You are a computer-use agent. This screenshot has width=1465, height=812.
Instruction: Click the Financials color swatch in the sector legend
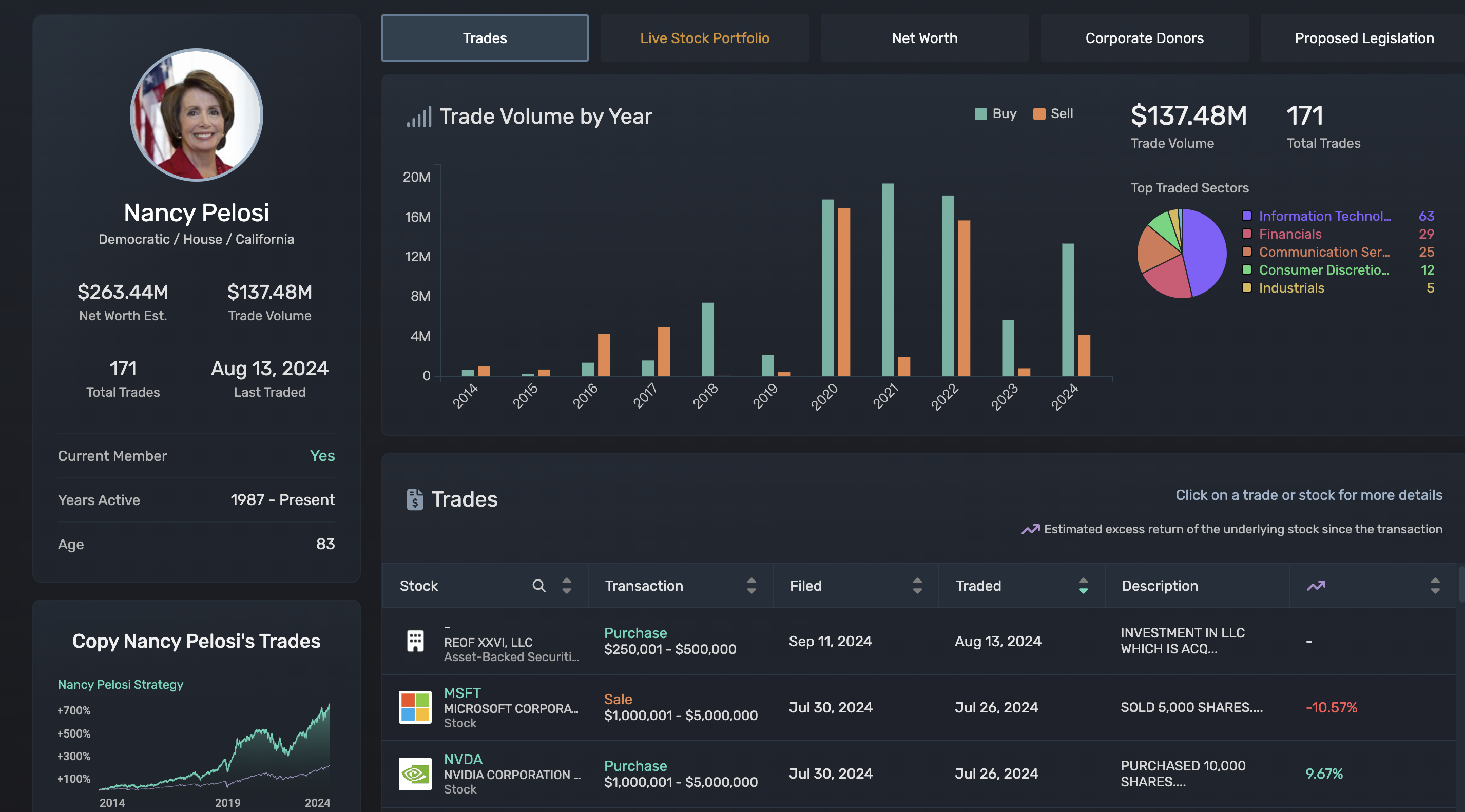pyautogui.click(x=1247, y=234)
